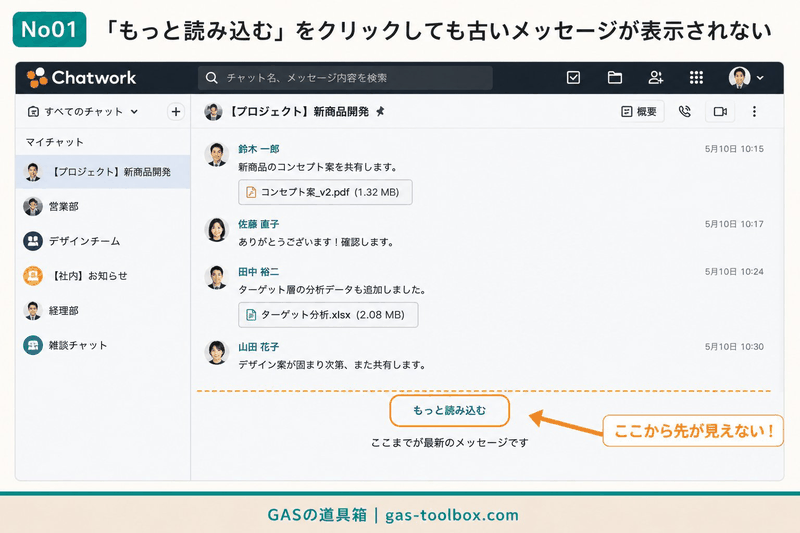The height and width of the screenshot is (533, 800).
Task: Click message デザイン案が固まり次第、また共有します。
Action: (332, 365)
